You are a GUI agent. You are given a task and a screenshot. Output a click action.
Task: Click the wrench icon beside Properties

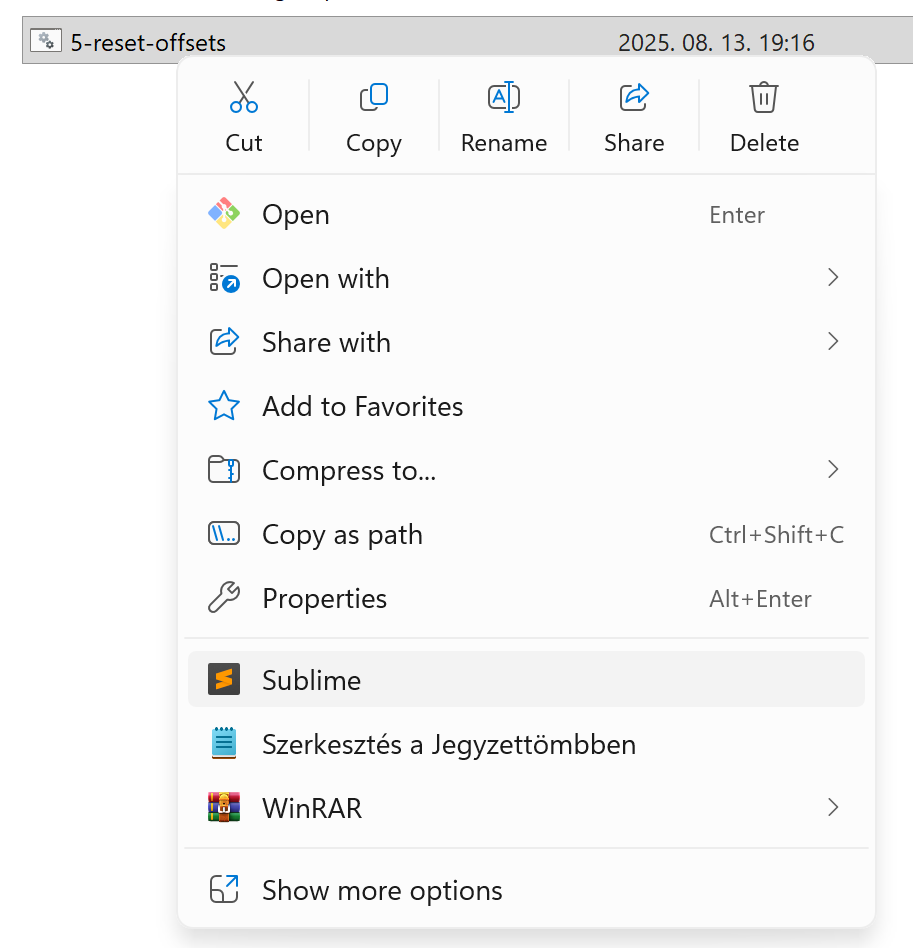[x=224, y=598]
